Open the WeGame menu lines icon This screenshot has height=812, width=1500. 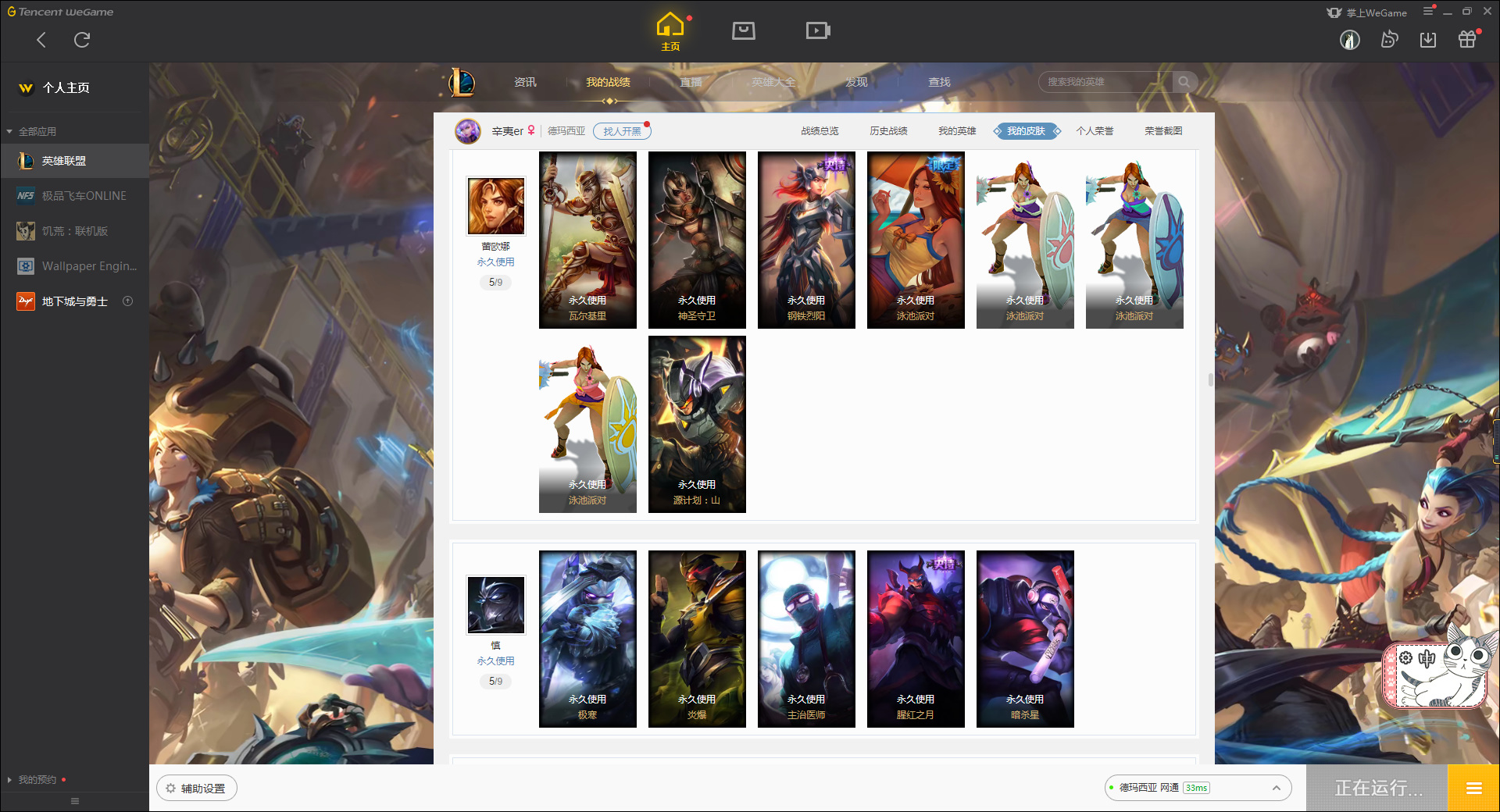pos(1428,11)
